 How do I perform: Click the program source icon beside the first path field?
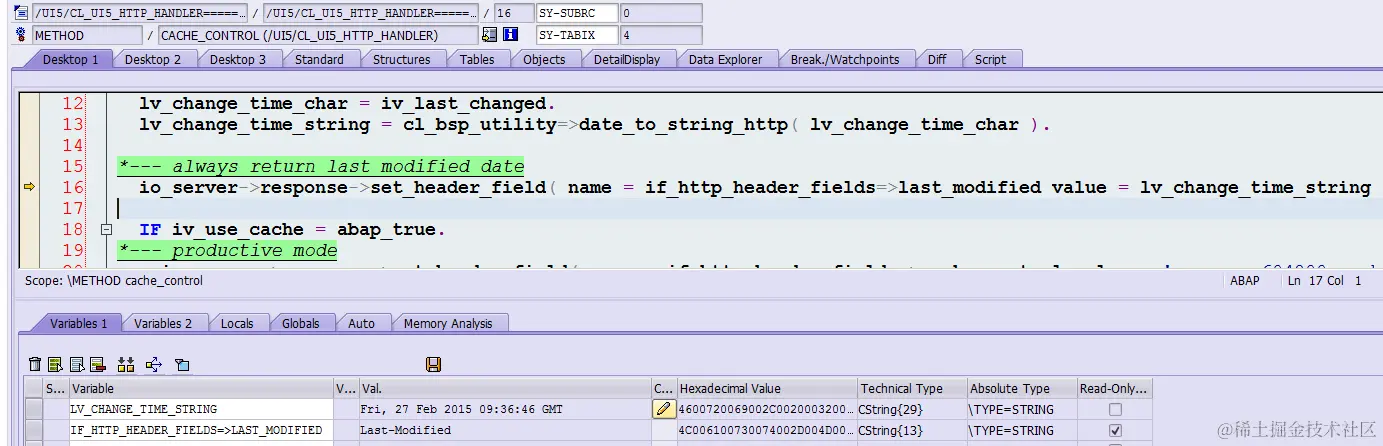(20, 14)
